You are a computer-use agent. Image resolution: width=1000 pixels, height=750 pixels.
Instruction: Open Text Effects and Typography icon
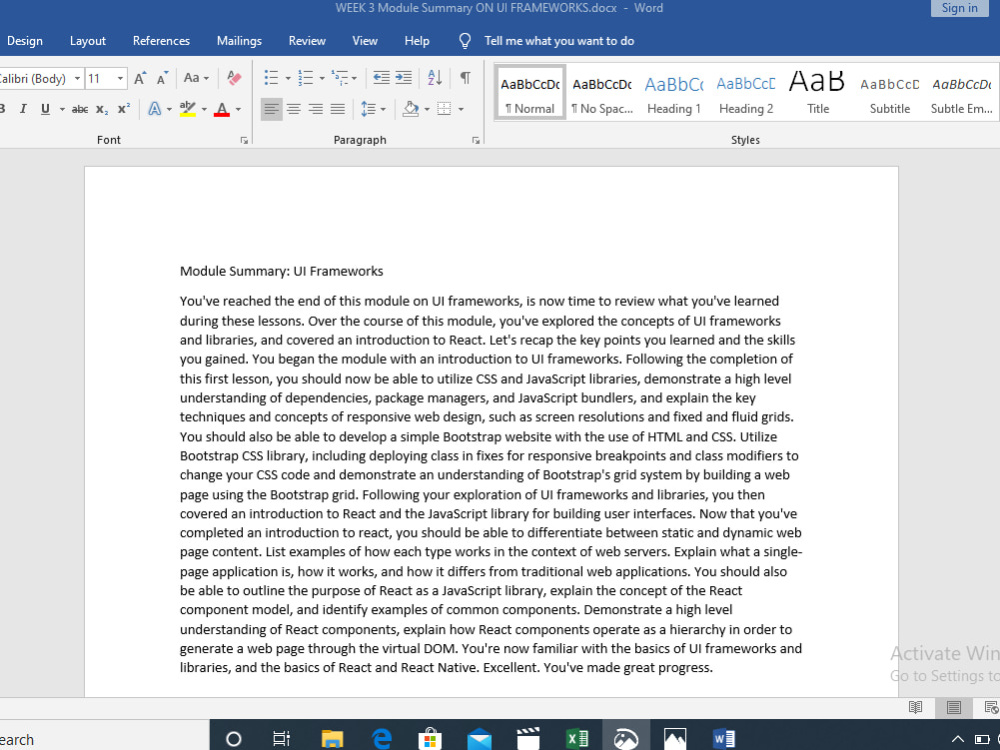154,109
